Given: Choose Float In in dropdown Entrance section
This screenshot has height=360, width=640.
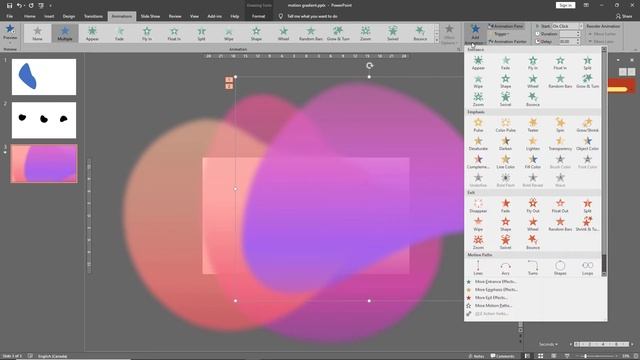Looking at the screenshot, I should coord(560,63).
